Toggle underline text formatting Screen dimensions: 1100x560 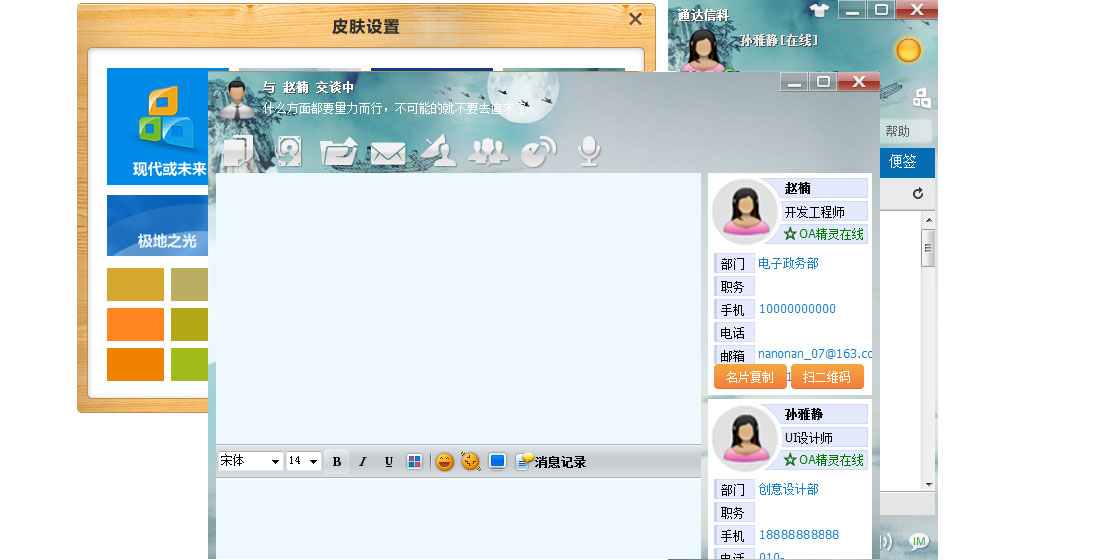point(388,462)
